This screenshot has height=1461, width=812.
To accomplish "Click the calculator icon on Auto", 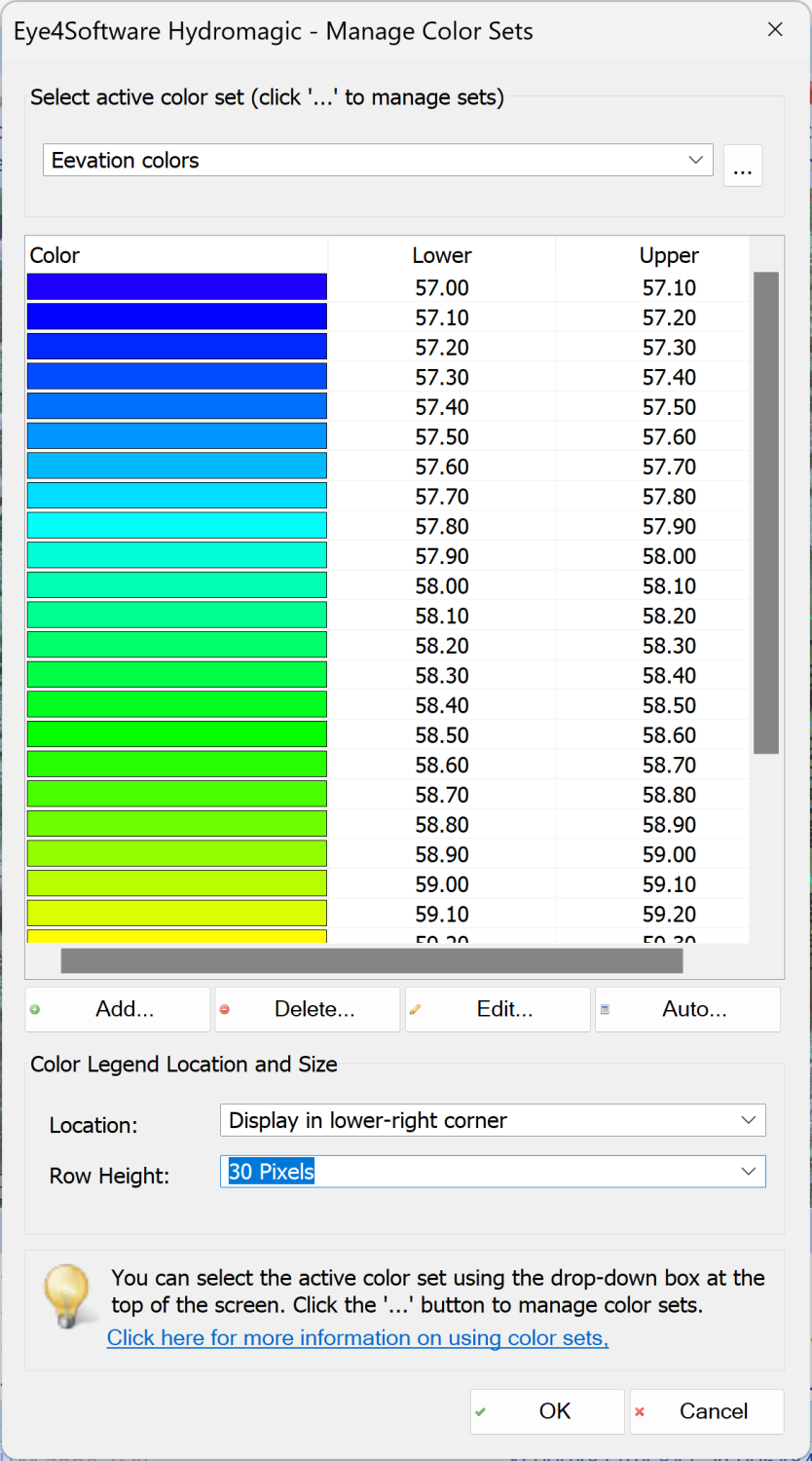I will click(x=605, y=1010).
